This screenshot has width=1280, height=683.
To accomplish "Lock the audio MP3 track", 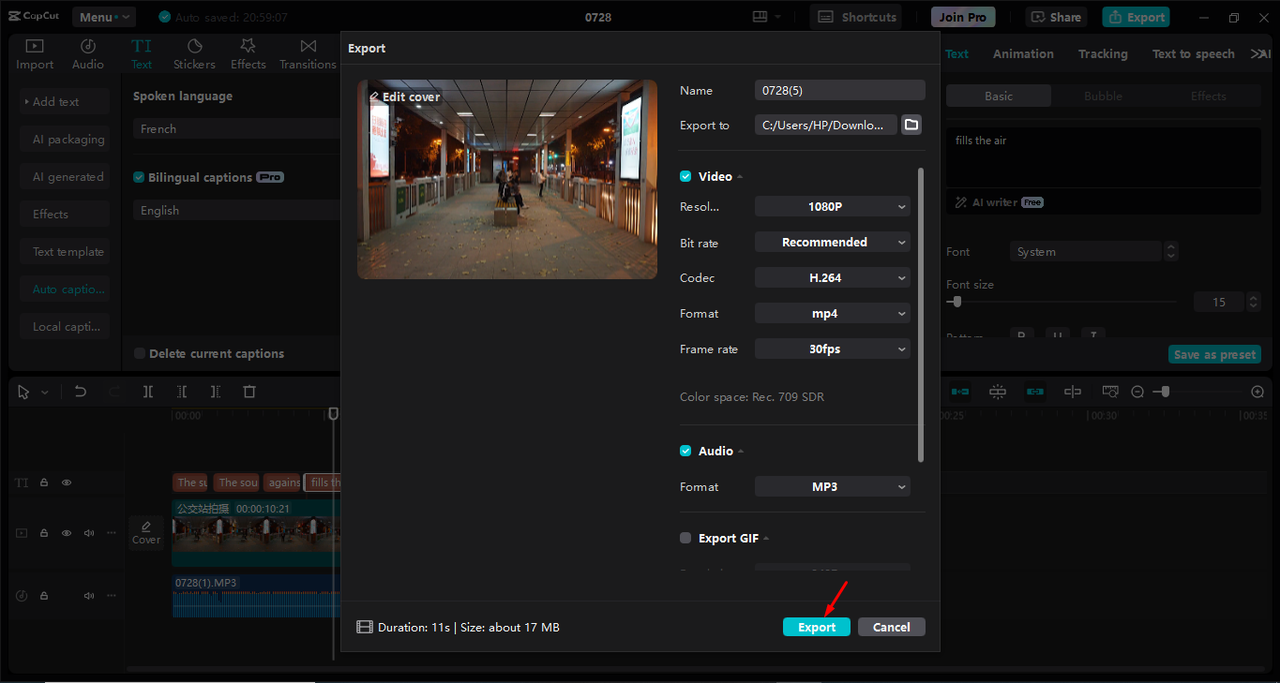I will click(x=44, y=595).
